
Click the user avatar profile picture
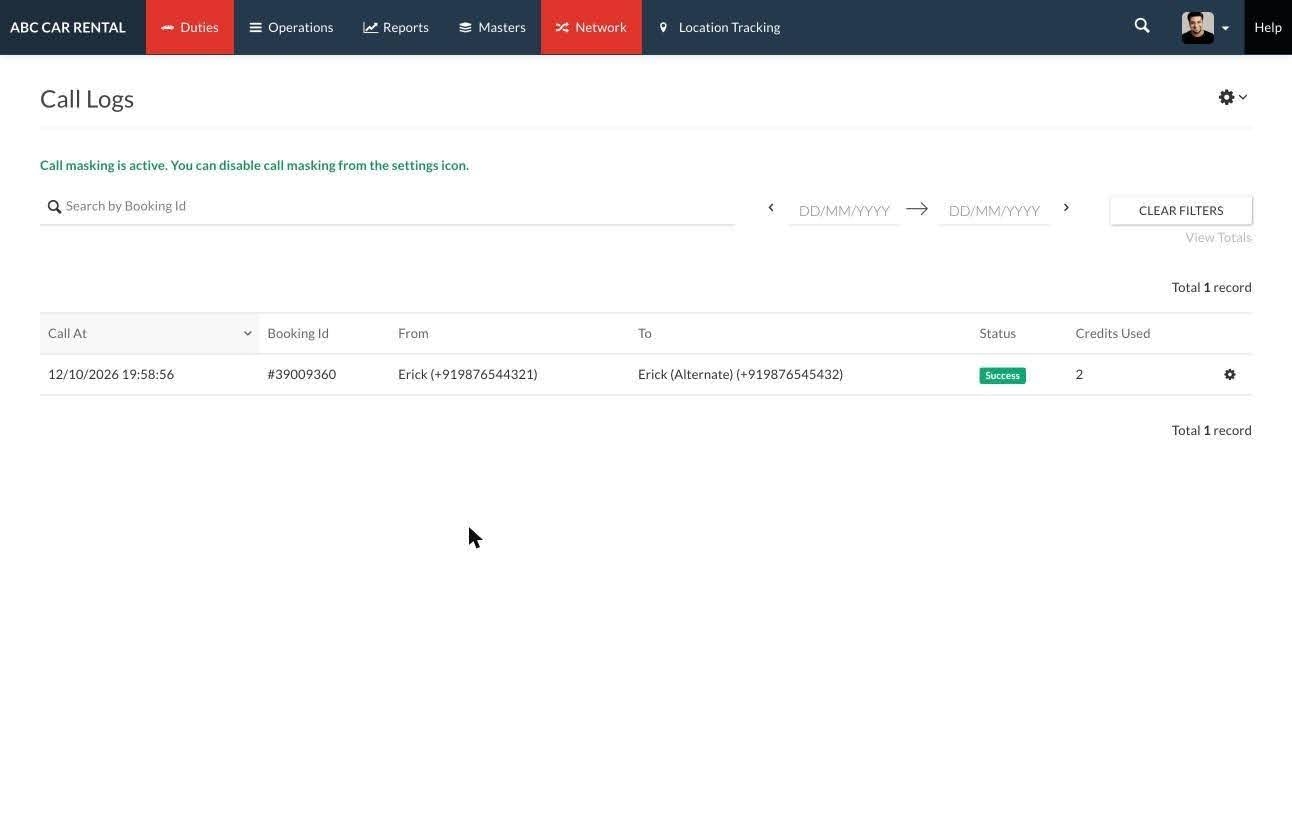1197,28
